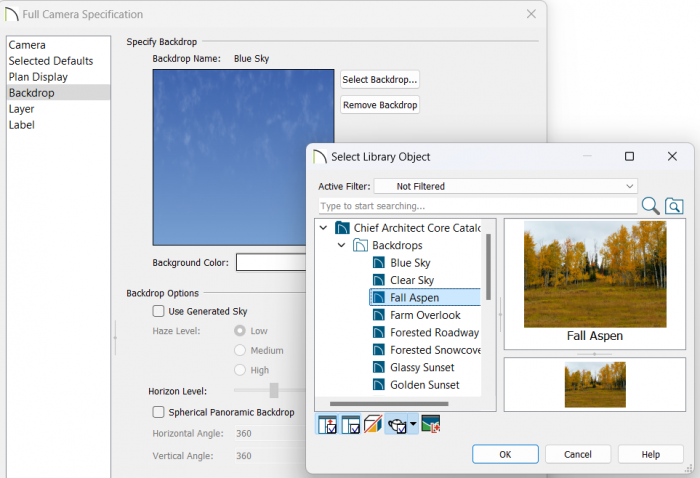The image size is (700, 478).
Task: Close the Select Library Object dialog
Action: click(x=672, y=156)
